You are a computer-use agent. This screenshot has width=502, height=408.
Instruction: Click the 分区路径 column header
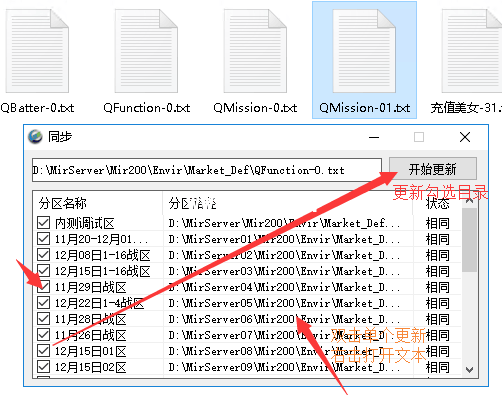pos(288,203)
